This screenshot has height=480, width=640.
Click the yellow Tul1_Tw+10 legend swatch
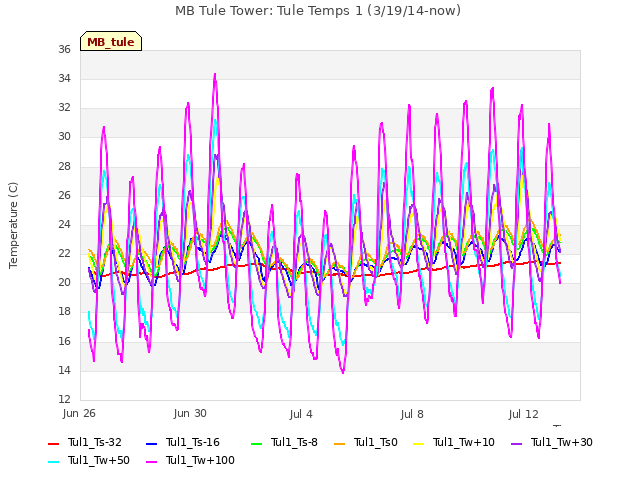(x=419, y=444)
